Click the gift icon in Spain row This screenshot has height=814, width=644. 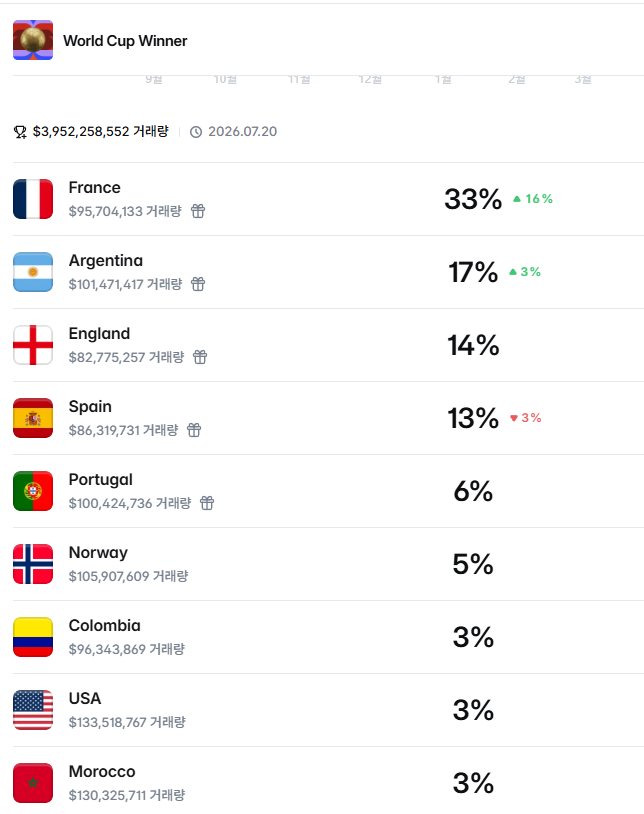coord(194,430)
